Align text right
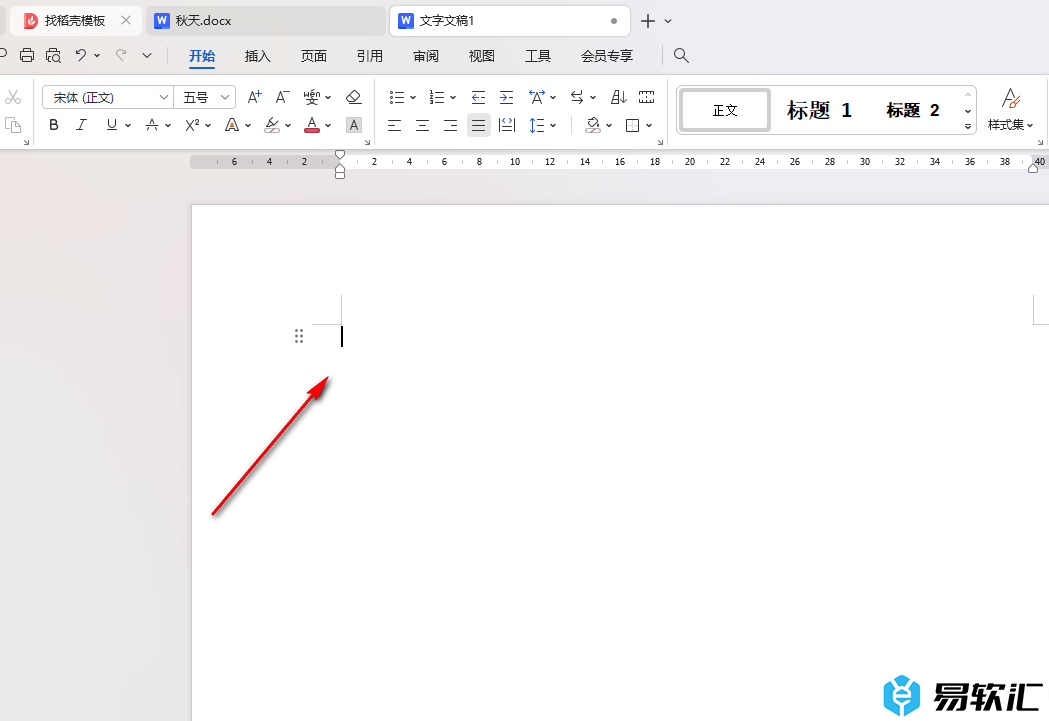 point(451,125)
